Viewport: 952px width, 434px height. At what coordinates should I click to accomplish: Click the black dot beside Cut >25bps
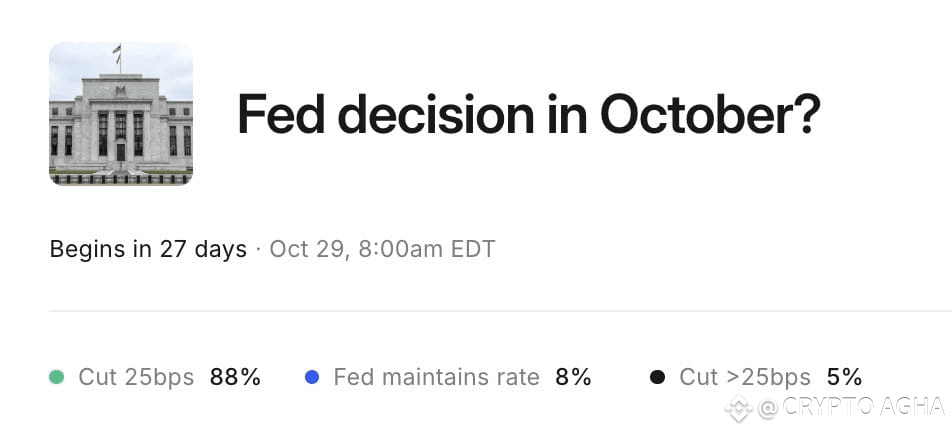coord(657,378)
